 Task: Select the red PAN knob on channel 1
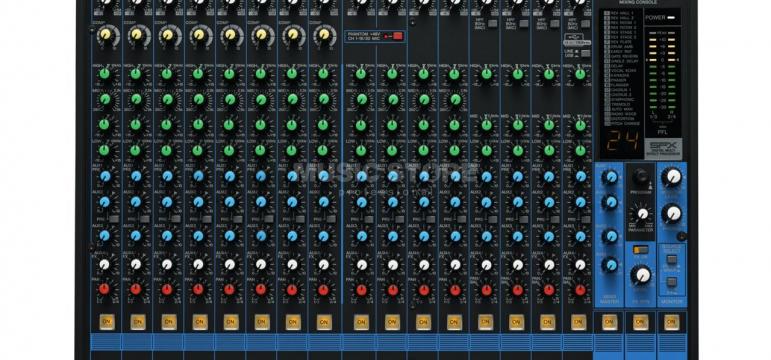click(x=104, y=289)
